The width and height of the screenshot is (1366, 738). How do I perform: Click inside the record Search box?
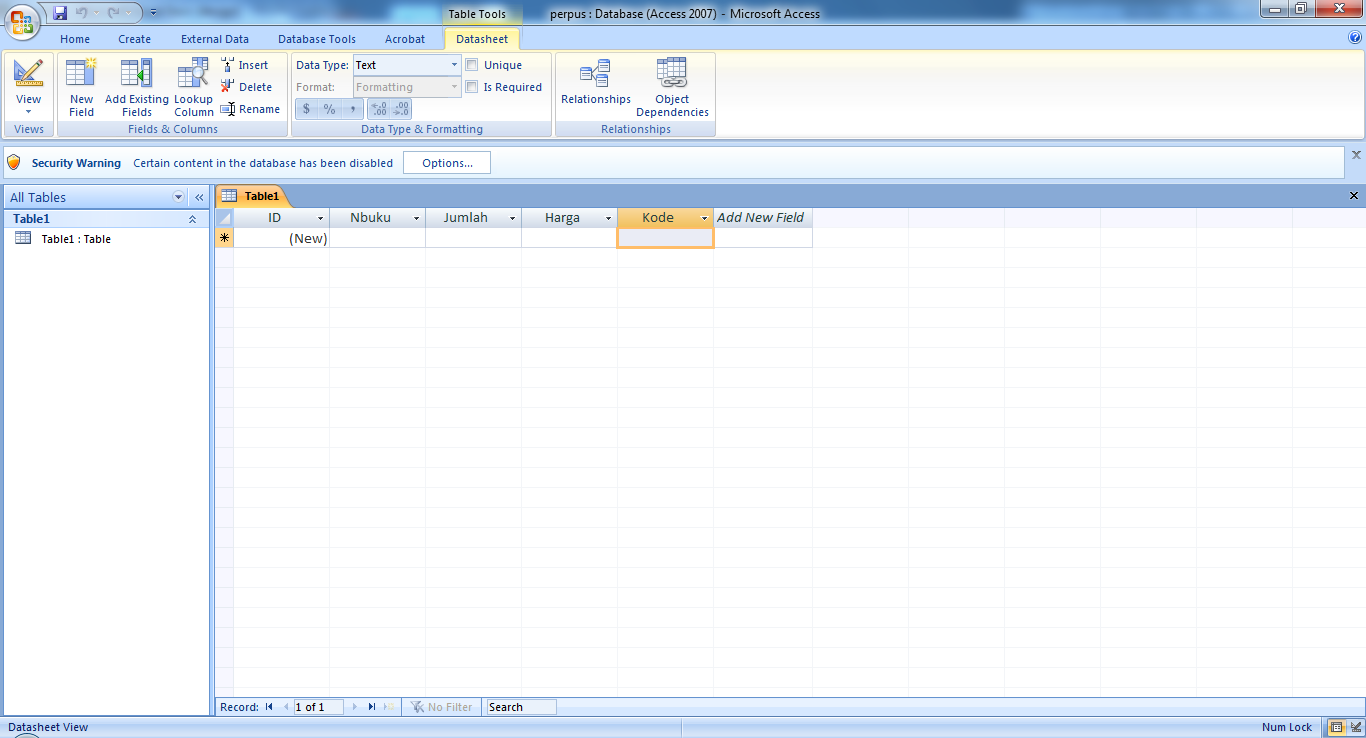[519, 706]
